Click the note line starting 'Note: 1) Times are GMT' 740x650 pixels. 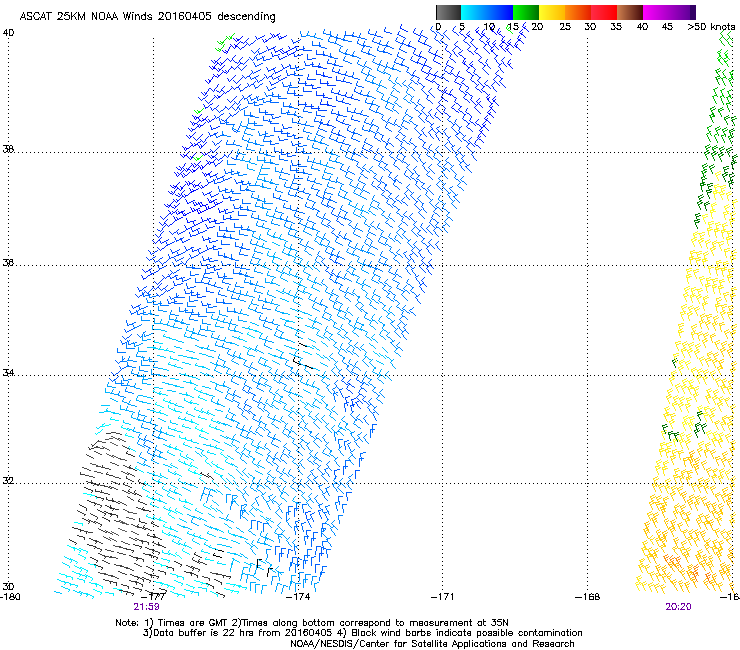tap(312, 623)
